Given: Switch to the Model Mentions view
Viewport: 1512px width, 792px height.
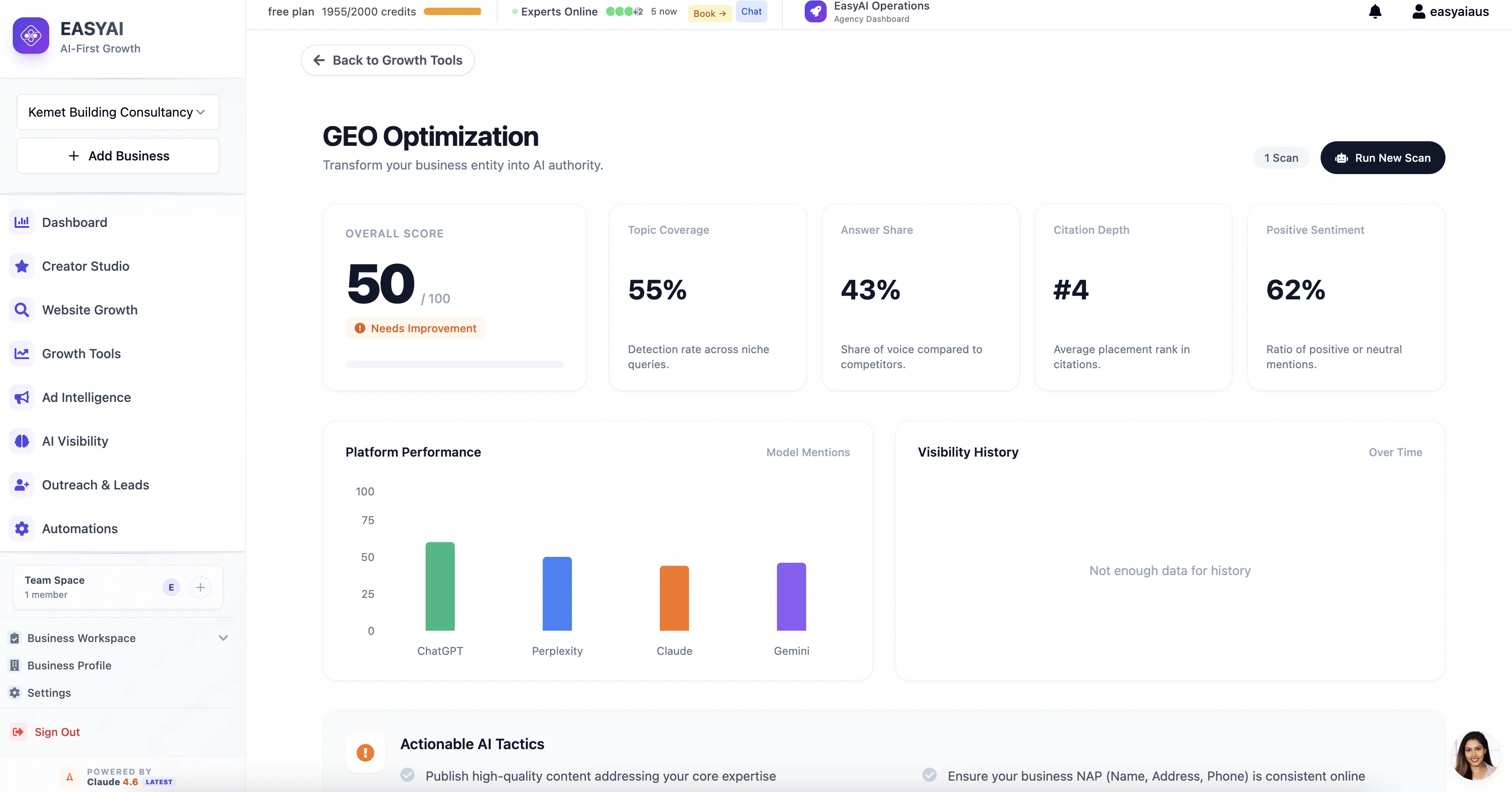Looking at the screenshot, I should coord(807,452).
